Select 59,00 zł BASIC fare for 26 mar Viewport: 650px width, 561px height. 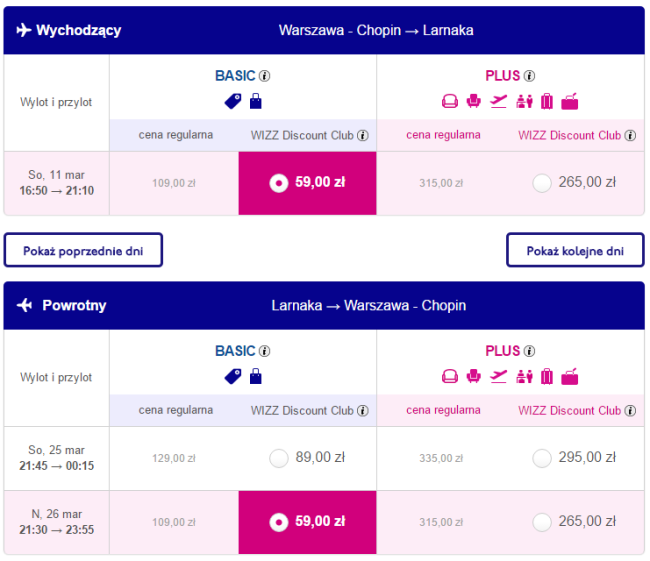pyautogui.click(x=308, y=522)
